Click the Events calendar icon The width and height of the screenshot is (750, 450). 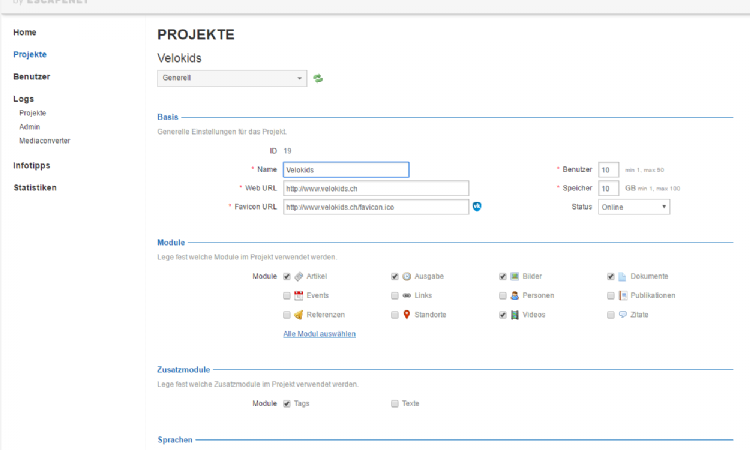point(299,295)
